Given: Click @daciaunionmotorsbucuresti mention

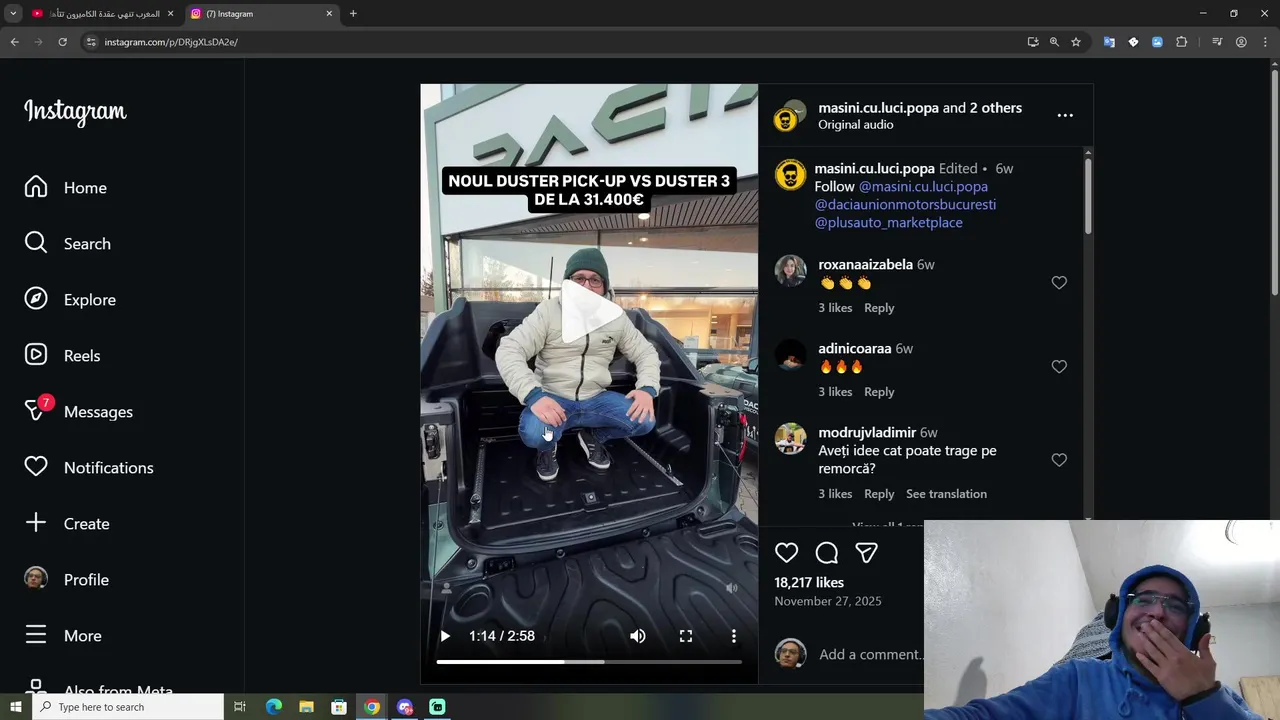Looking at the screenshot, I should tap(905, 204).
